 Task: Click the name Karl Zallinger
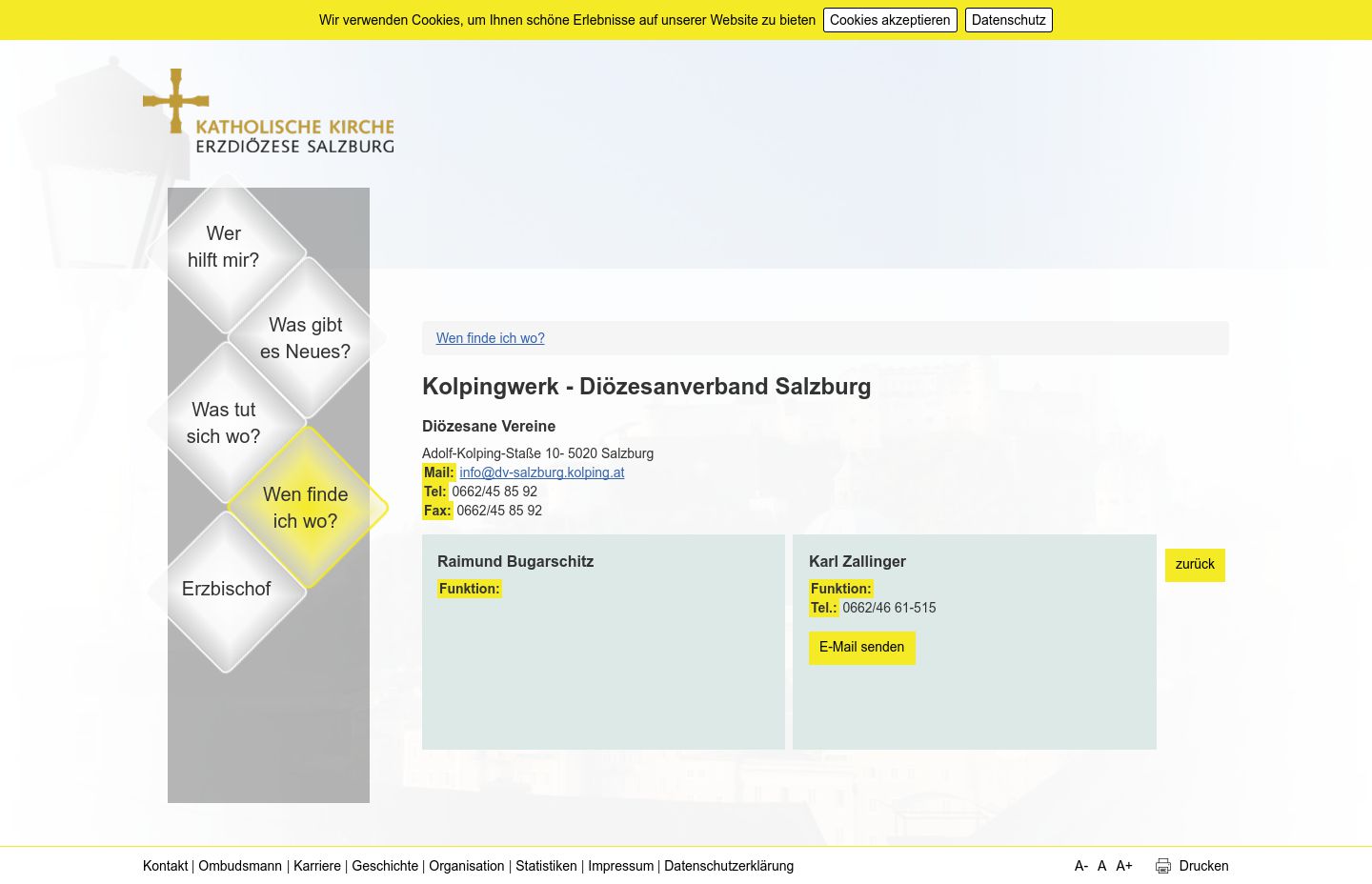857,562
